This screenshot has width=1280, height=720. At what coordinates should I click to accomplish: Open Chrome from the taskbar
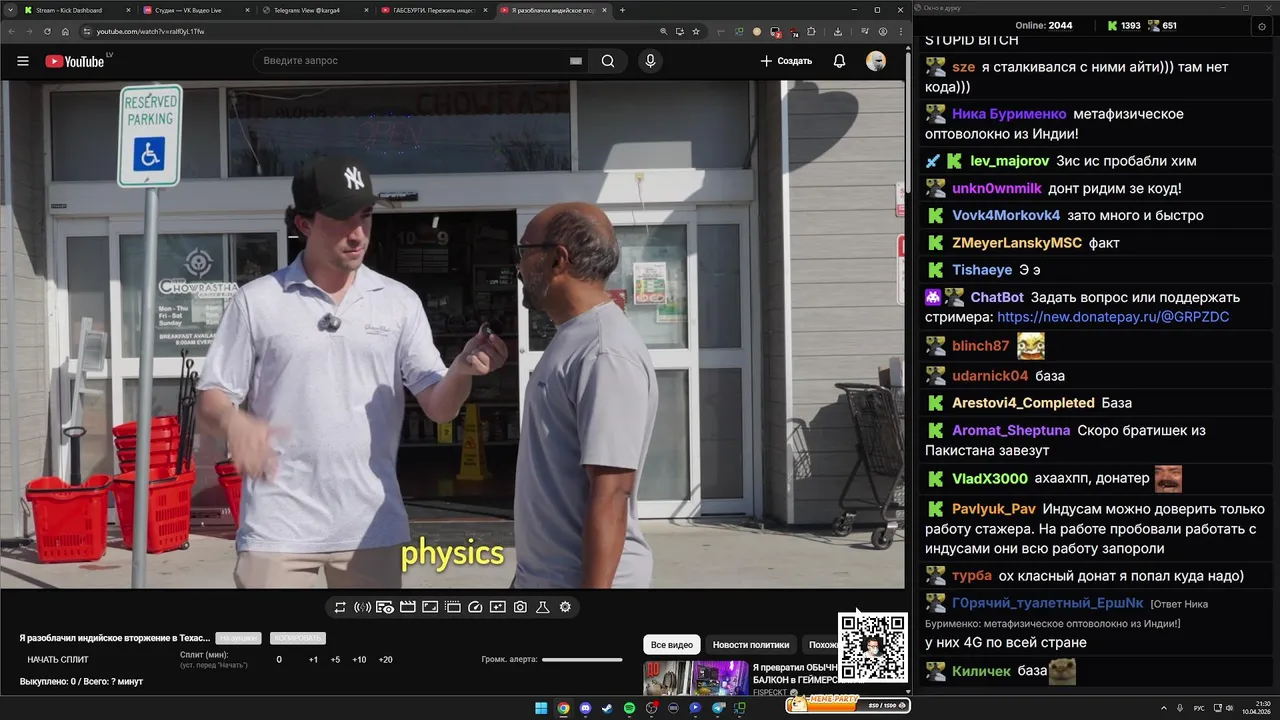pyautogui.click(x=563, y=708)
